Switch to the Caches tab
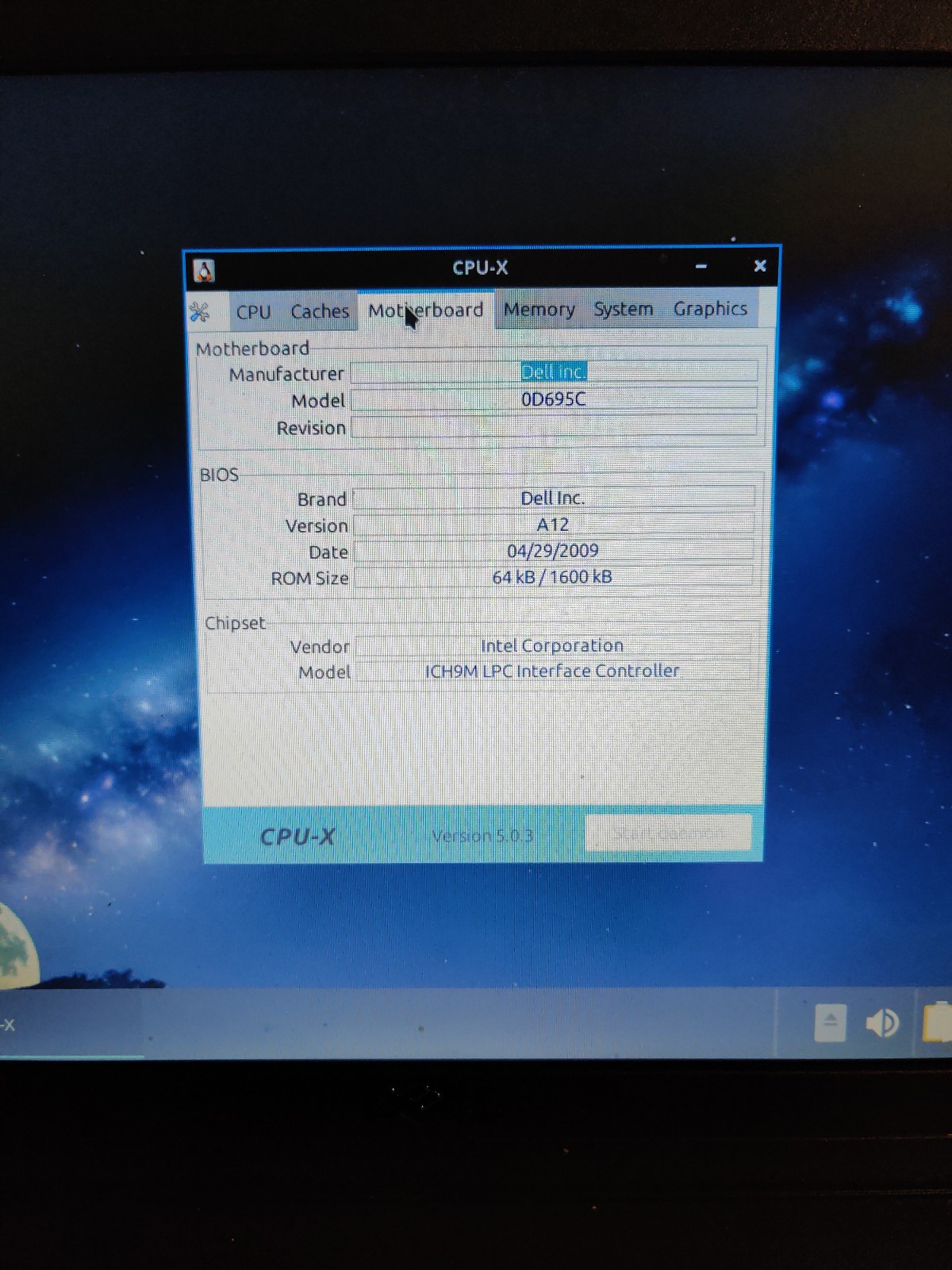Viewport: 952px width, 1270px height. coord(320,311)
